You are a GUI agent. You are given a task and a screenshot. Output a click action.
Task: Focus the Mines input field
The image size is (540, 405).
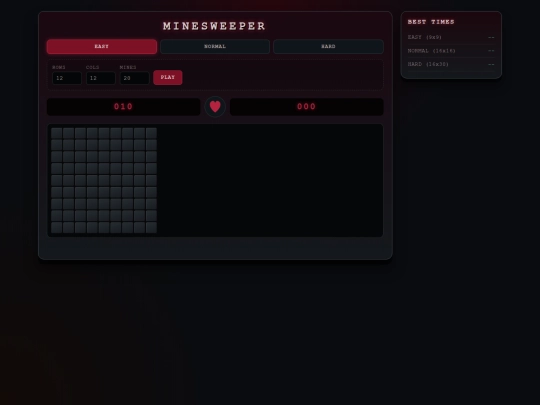click(x=134, y=78)
